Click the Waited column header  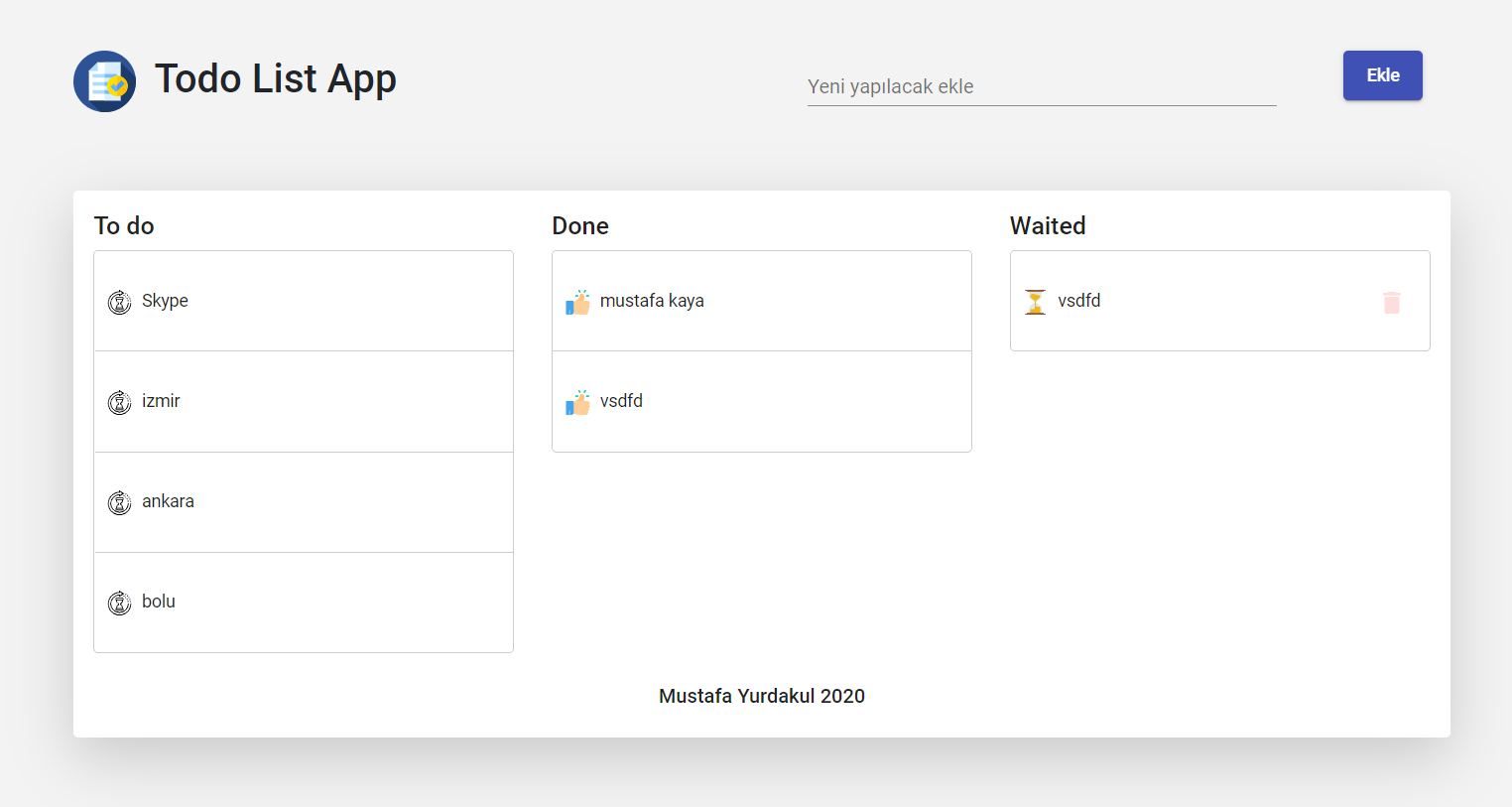pos(1047,225)
